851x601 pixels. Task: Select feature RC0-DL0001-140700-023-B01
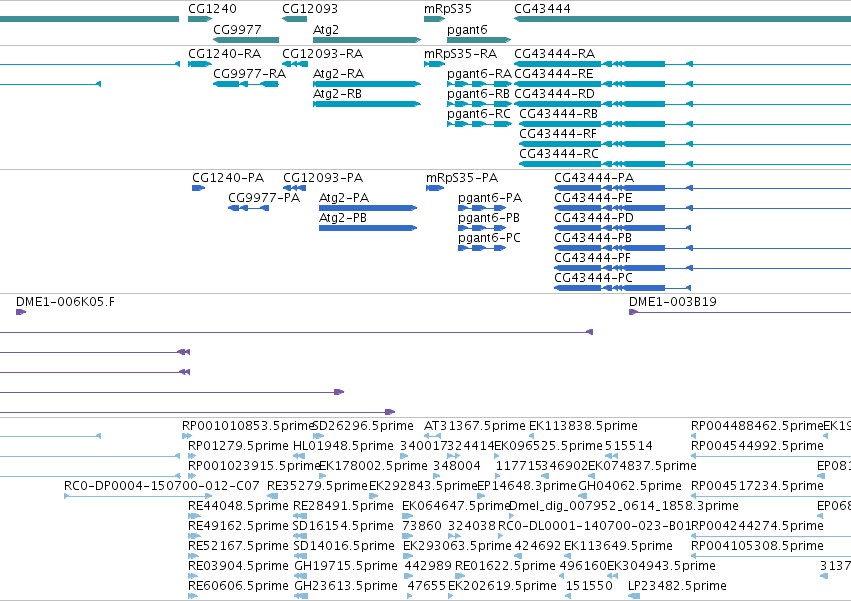point(501,536)
